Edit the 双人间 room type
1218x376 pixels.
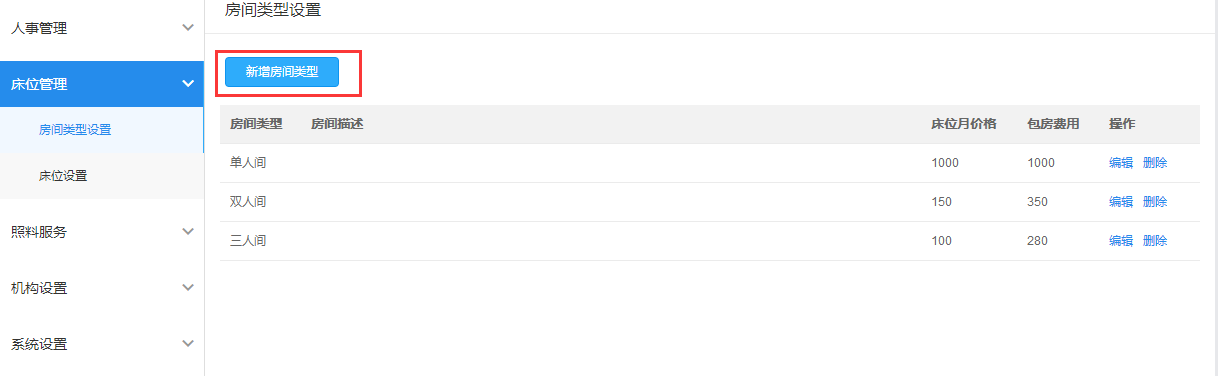pos(1121,202)
